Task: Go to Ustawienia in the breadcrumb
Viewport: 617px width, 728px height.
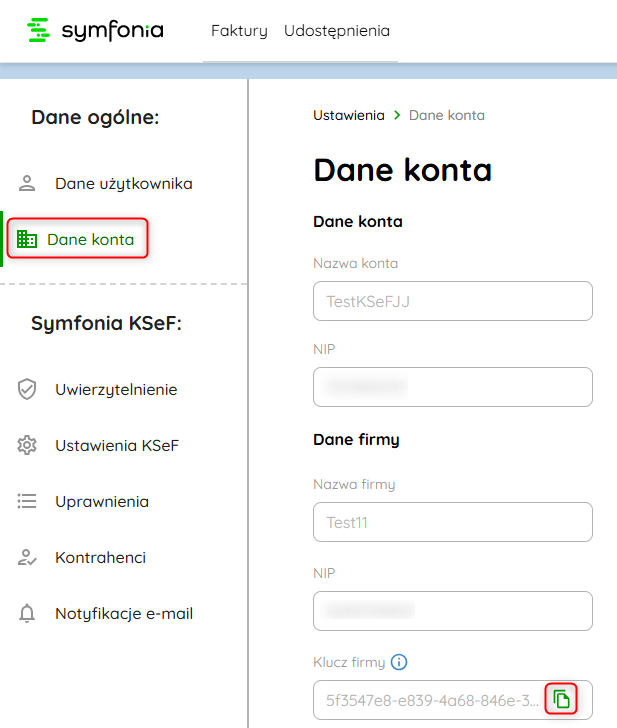Action: [348, 115]
